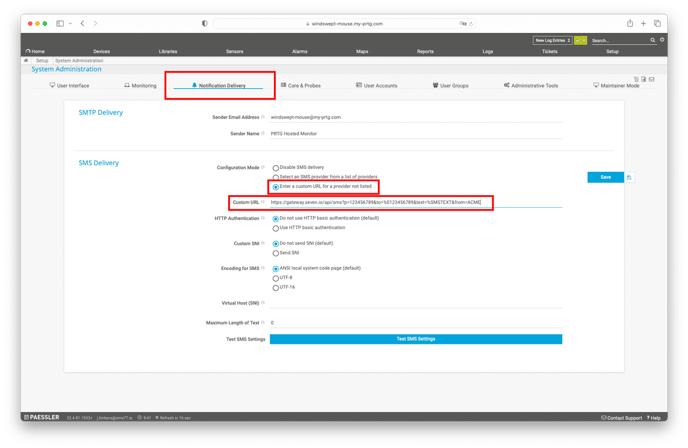Click the Safari sidebar toggle icon
The height and width of the screenshot is (448, 688).
coord(60,23)
